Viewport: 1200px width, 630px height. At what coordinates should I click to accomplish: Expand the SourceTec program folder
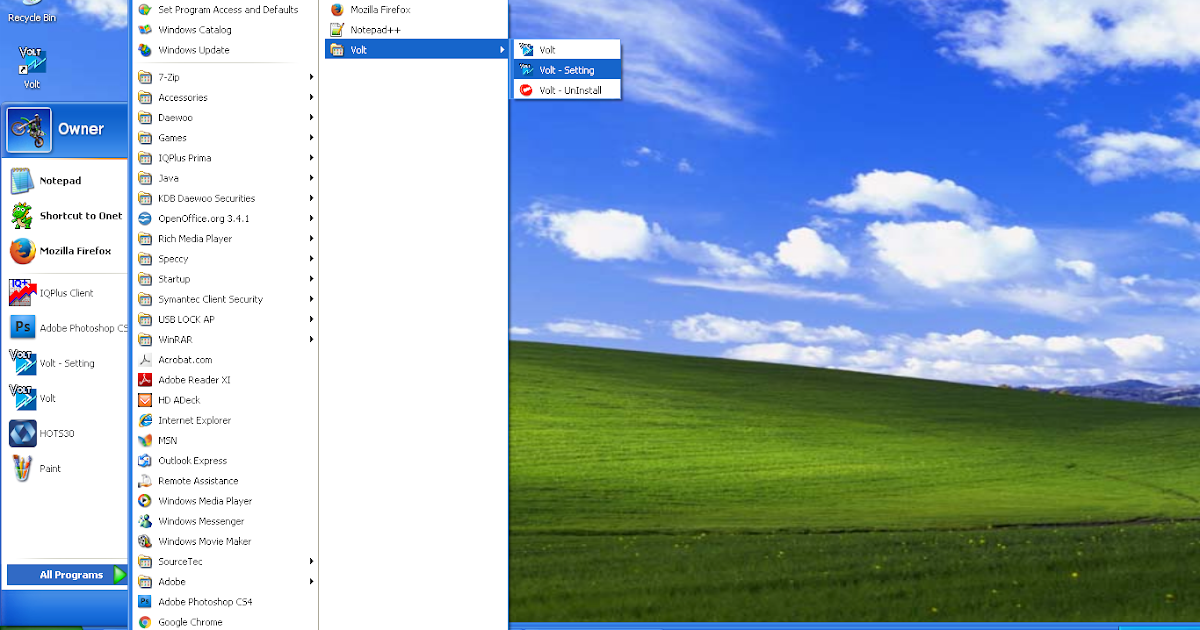(x=225, y=561)
